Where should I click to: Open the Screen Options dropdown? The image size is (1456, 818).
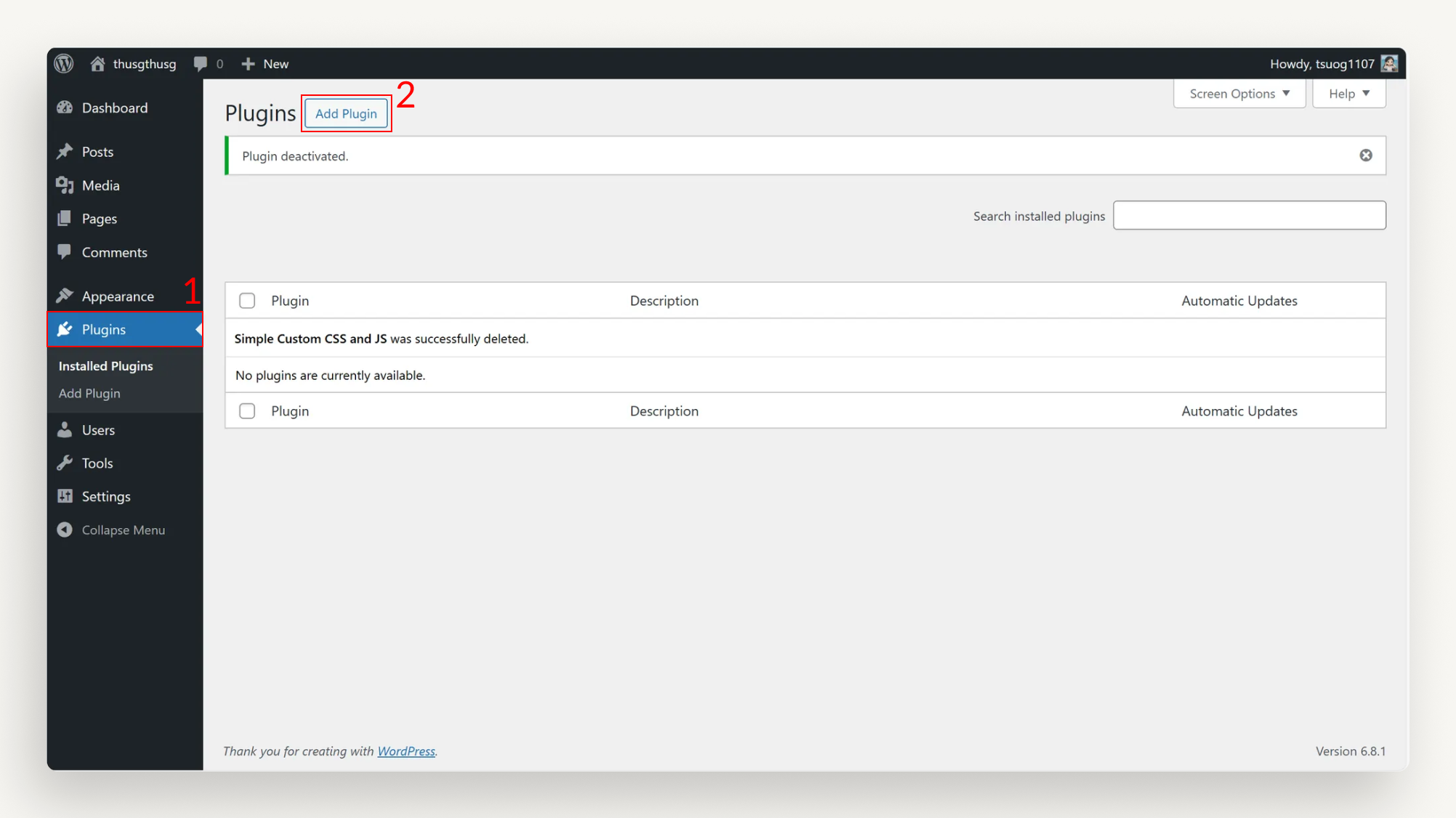point(1238,93)
